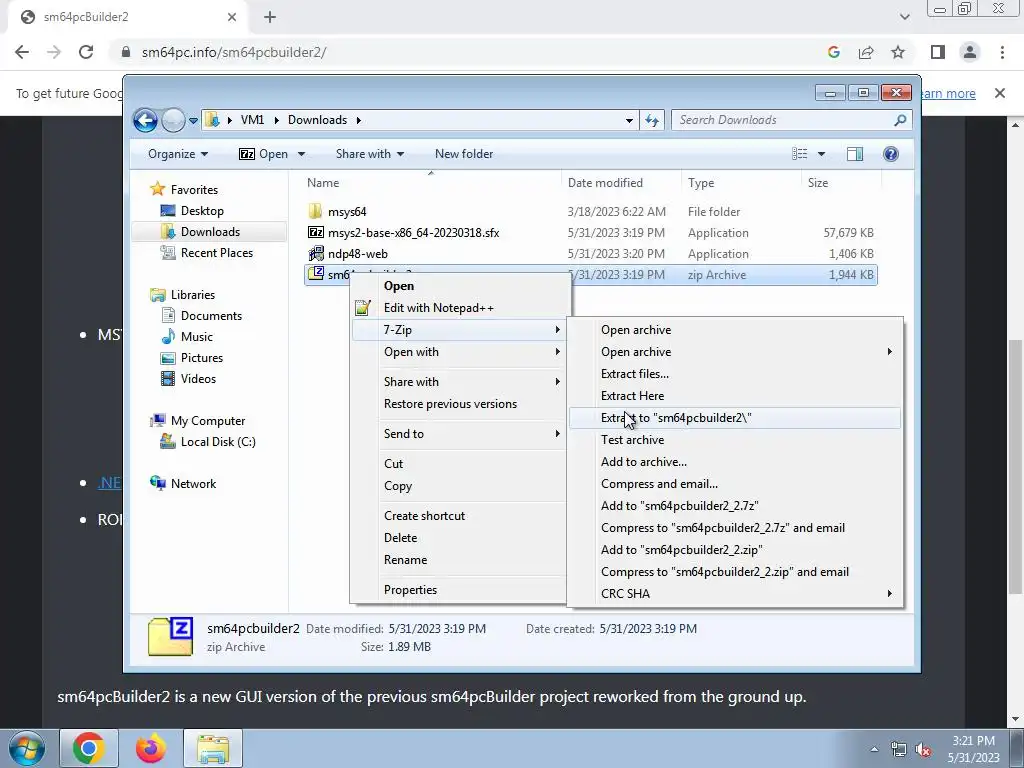The height and width of the screenshot is (768, 1024).
Task: Open the Organize dropdown
Action: tap(178, 154)
